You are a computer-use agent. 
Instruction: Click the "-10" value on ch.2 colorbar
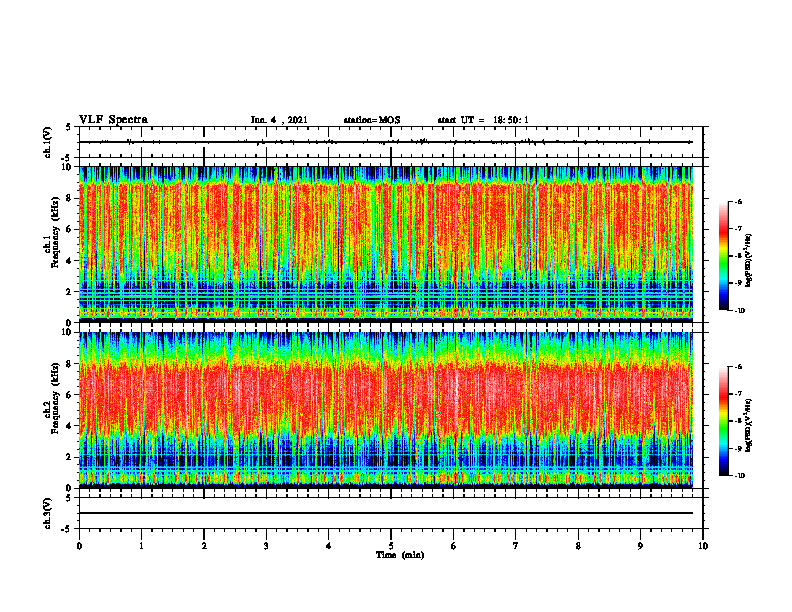(739, 476)
